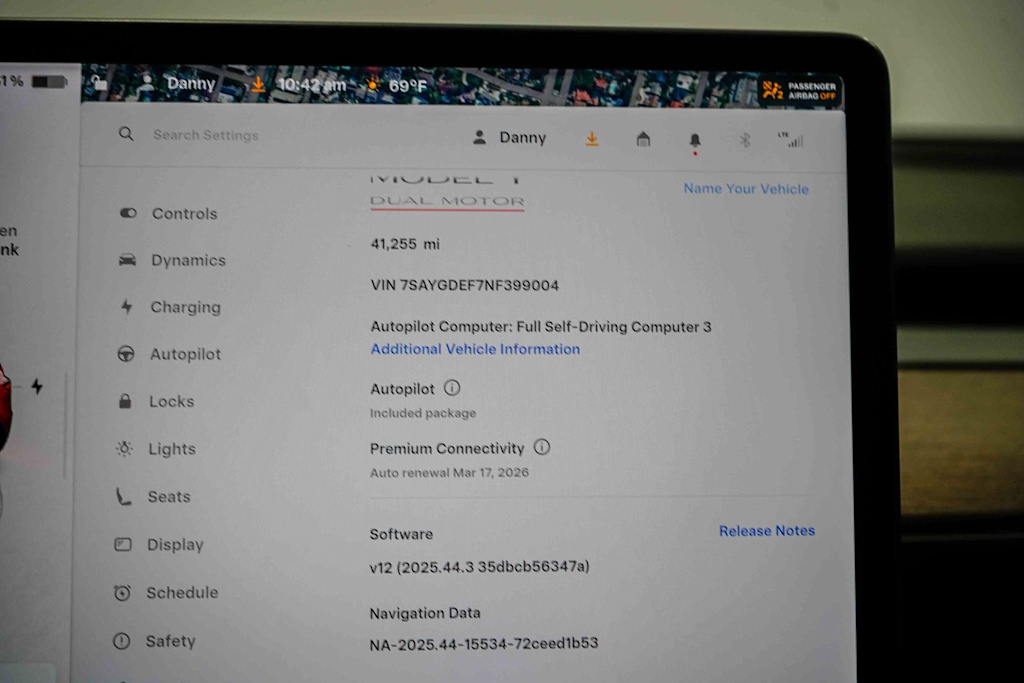Open HomeLink via the garage icon
This screenshot has width=1024, height=683.
pos(643,140)
